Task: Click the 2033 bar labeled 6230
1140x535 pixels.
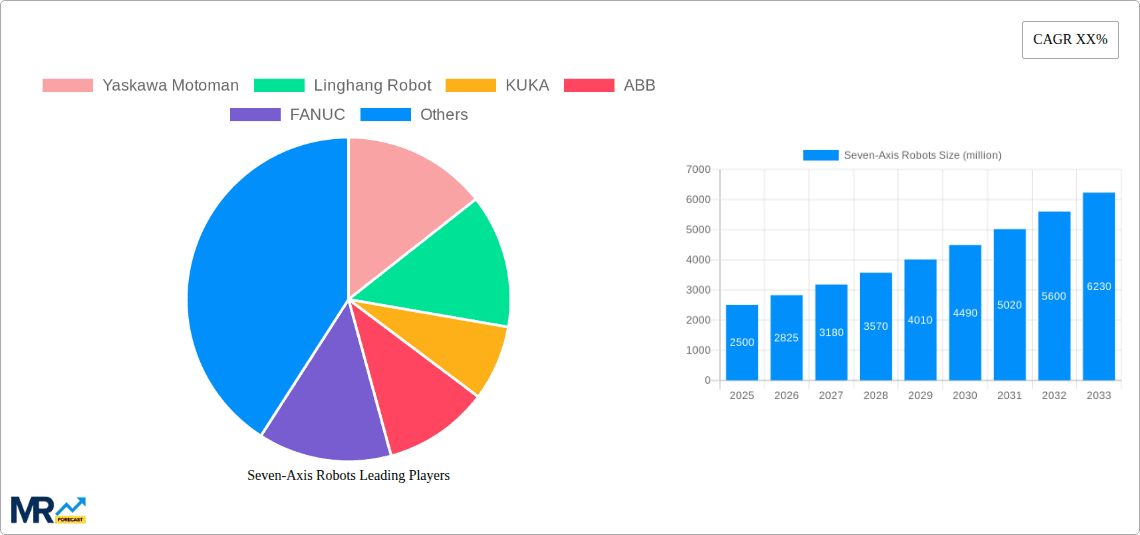Action: click(x=1099, y=286)
